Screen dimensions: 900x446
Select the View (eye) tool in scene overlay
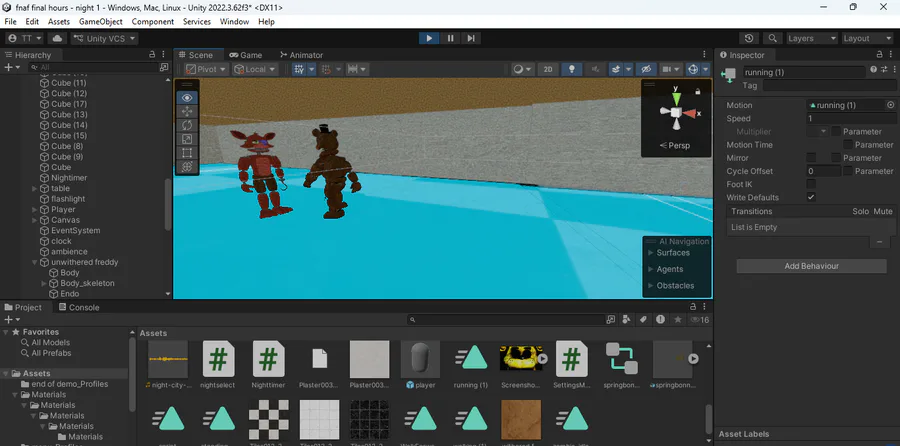click(x=187, y=98)
